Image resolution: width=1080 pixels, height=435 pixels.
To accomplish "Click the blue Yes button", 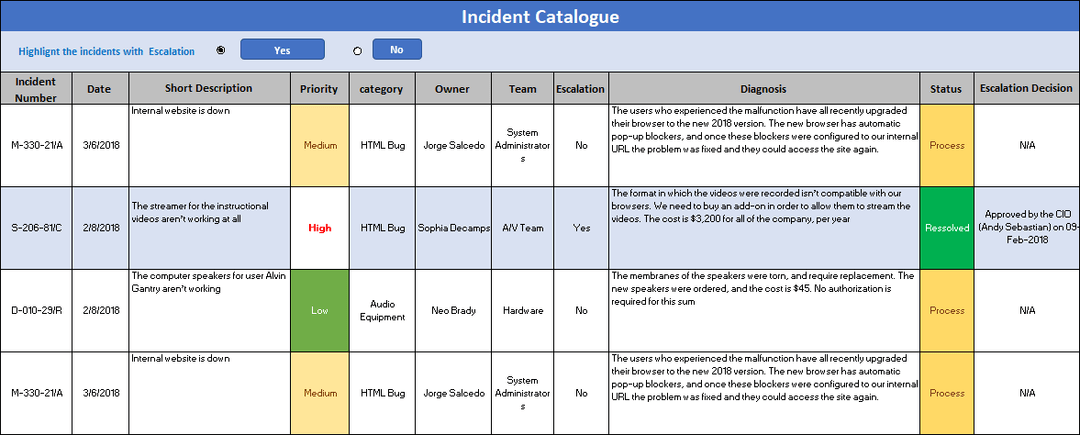I will 282,50.
